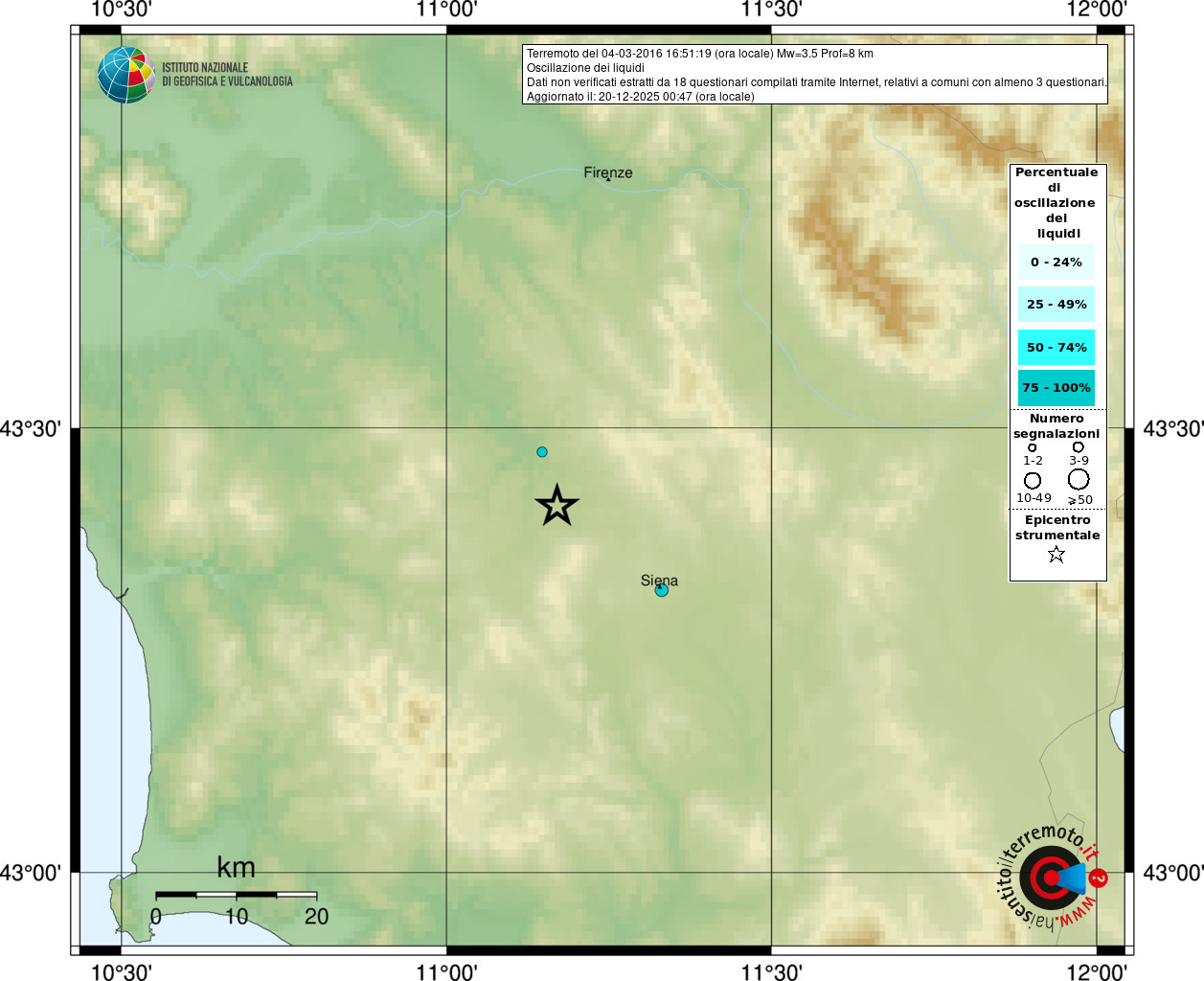Click the bottom 10°30' longitude label
The height and width of the screenshot is (981, 1204).
click(122, 972)
